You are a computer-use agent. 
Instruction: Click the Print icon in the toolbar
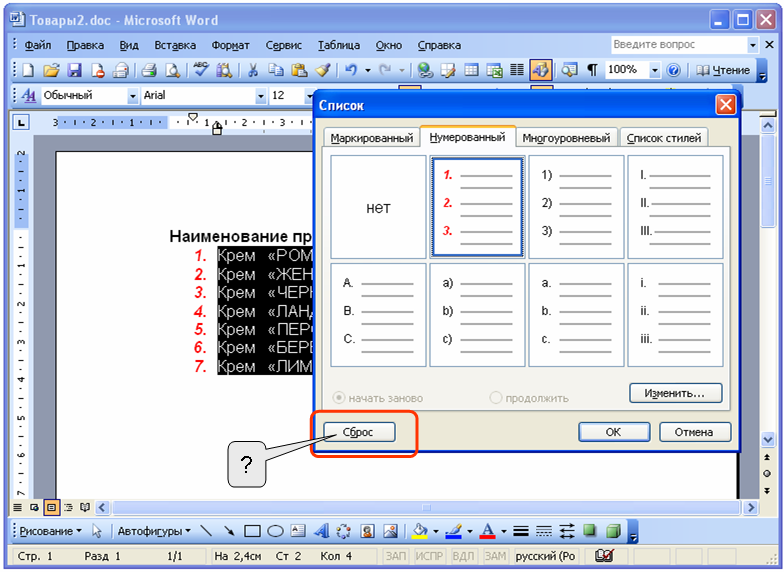pos(148,70)
